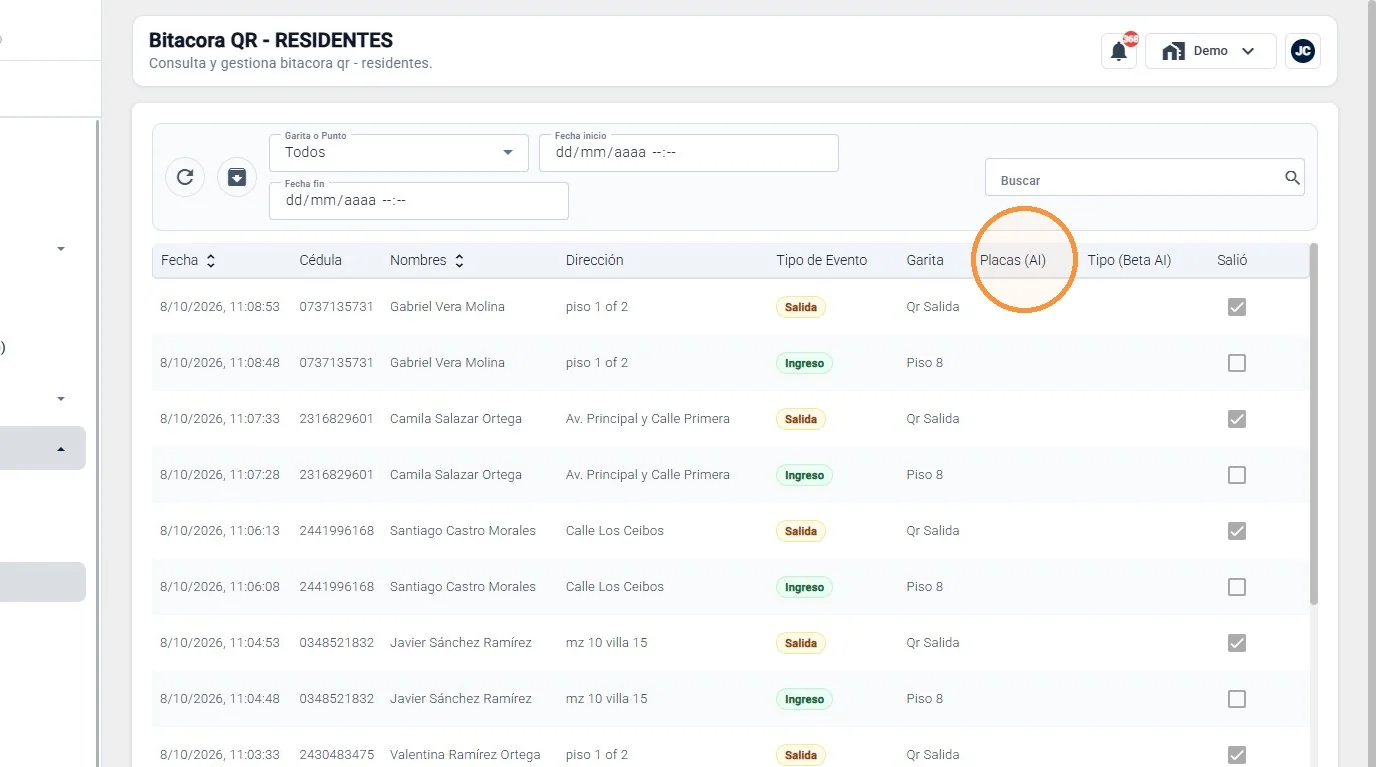The width and height of the screenshot is (1376, 767).
Task: Toggle Salió checkbox for the 11:06:08 row
Action: click(x=1237, y=587)
